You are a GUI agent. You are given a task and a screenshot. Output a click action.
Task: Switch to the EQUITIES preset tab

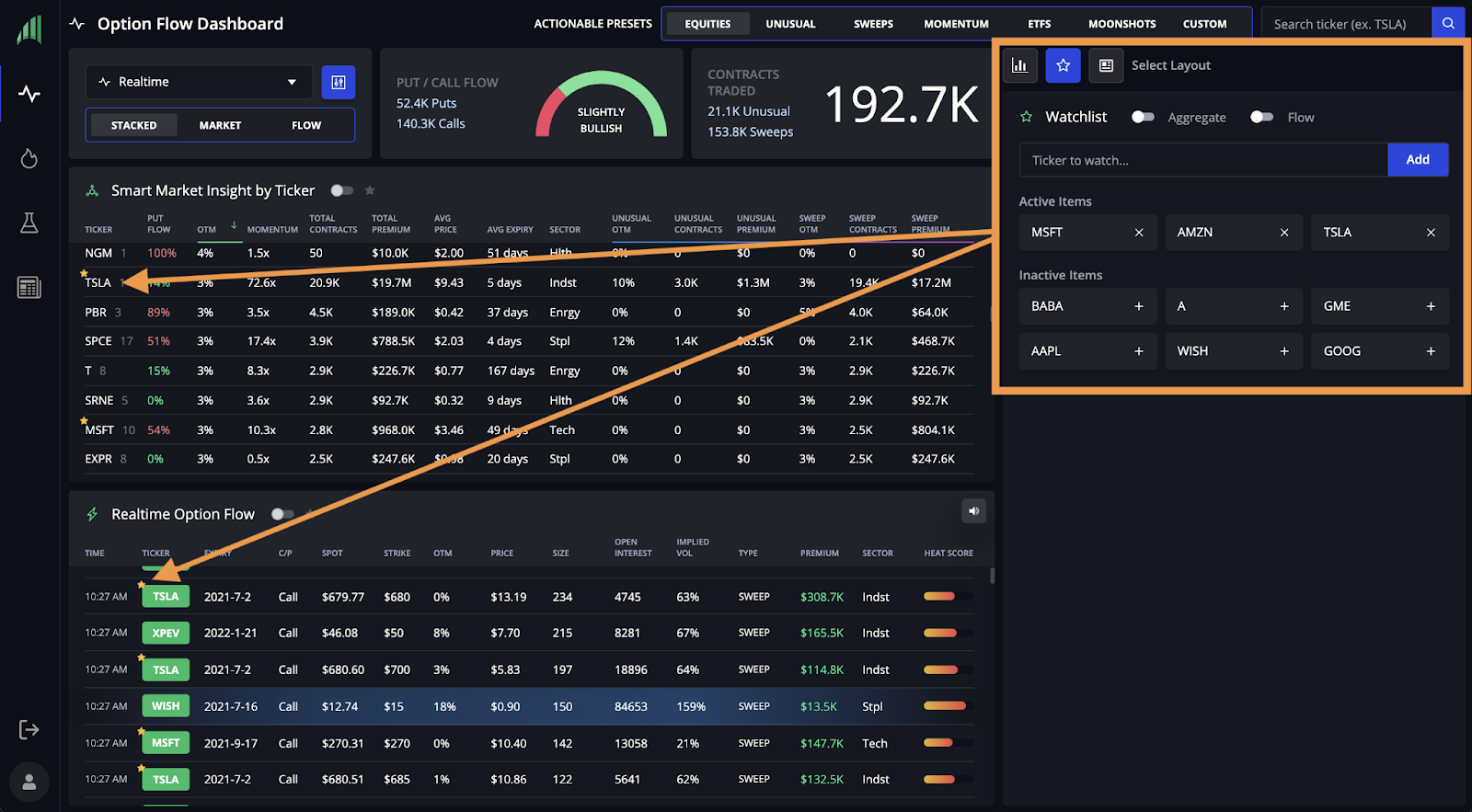(707, 24)
